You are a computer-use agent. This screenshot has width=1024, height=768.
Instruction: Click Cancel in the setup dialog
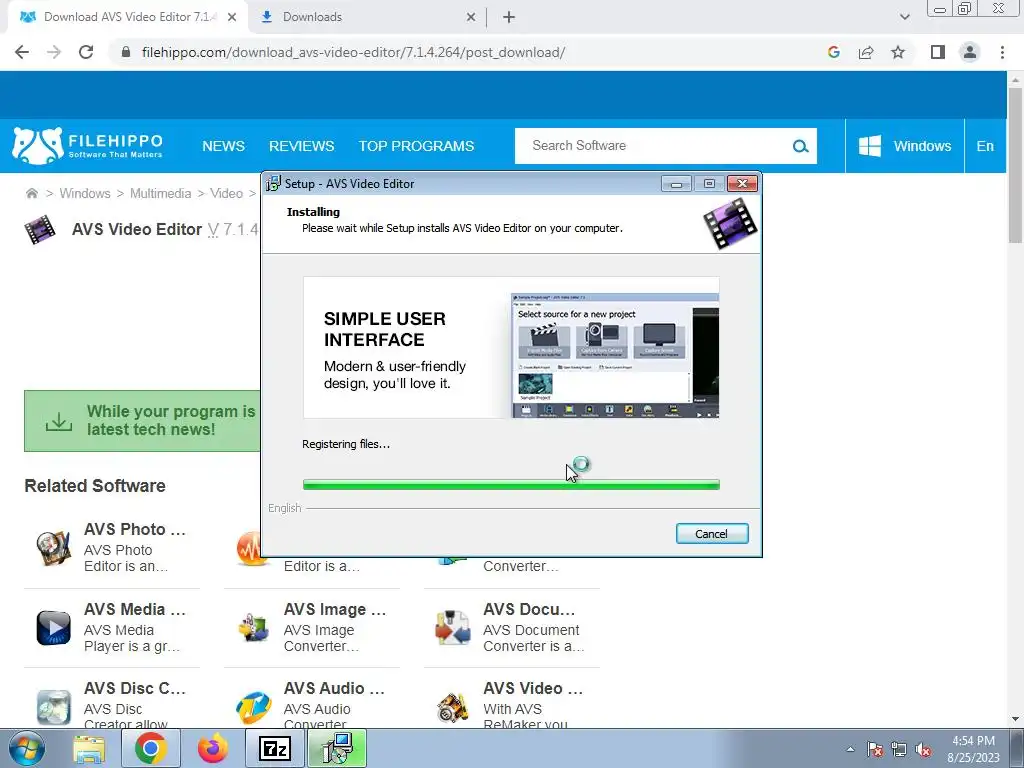(712, 534)
